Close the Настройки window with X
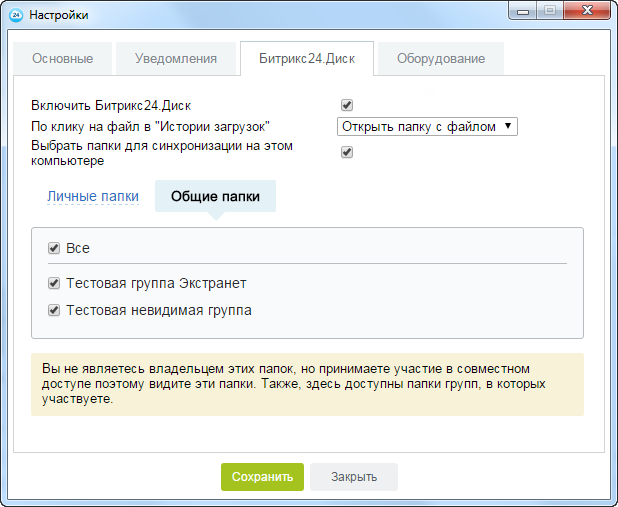618x507 pixels. point(587,11)
